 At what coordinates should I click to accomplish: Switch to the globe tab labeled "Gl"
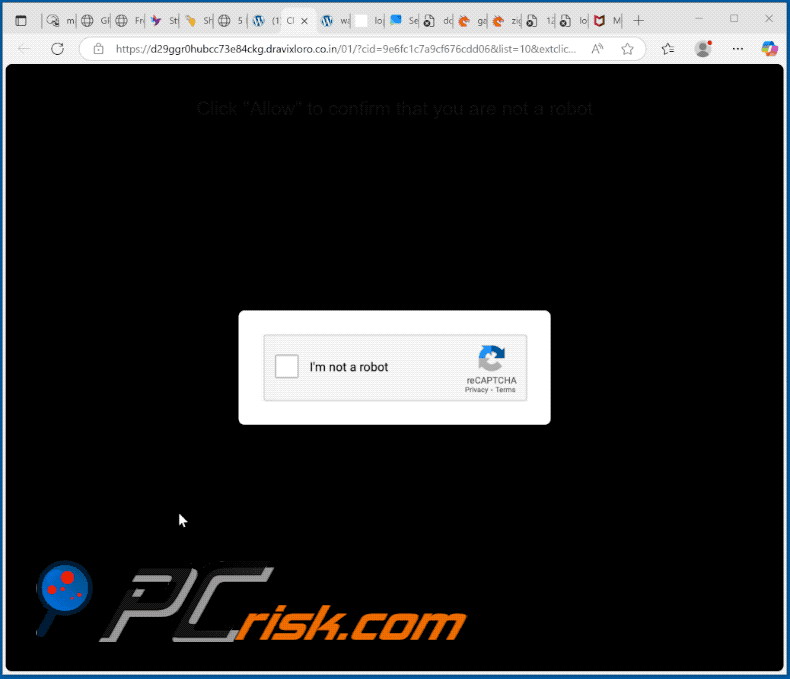pos(95,21)
